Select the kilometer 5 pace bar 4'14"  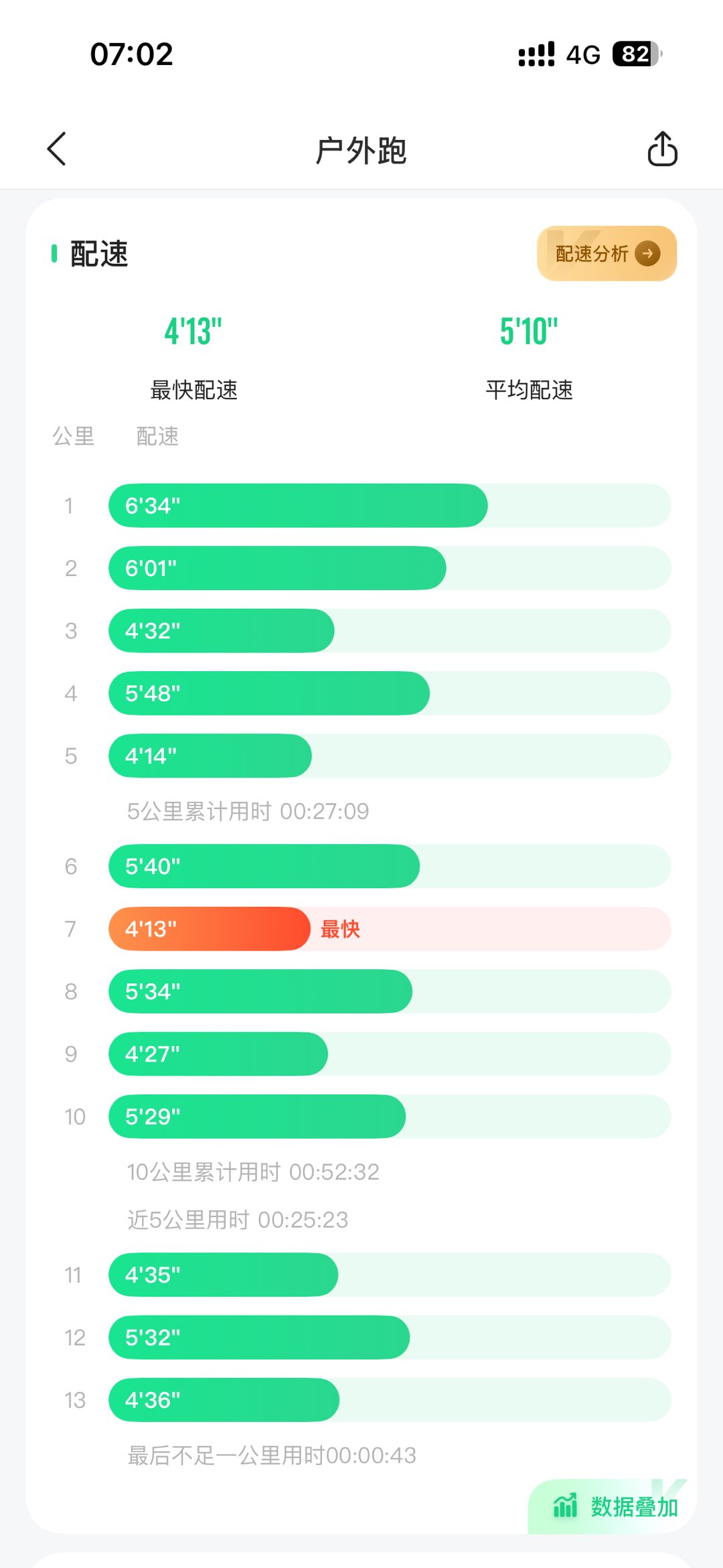click(x=210, y=756)
